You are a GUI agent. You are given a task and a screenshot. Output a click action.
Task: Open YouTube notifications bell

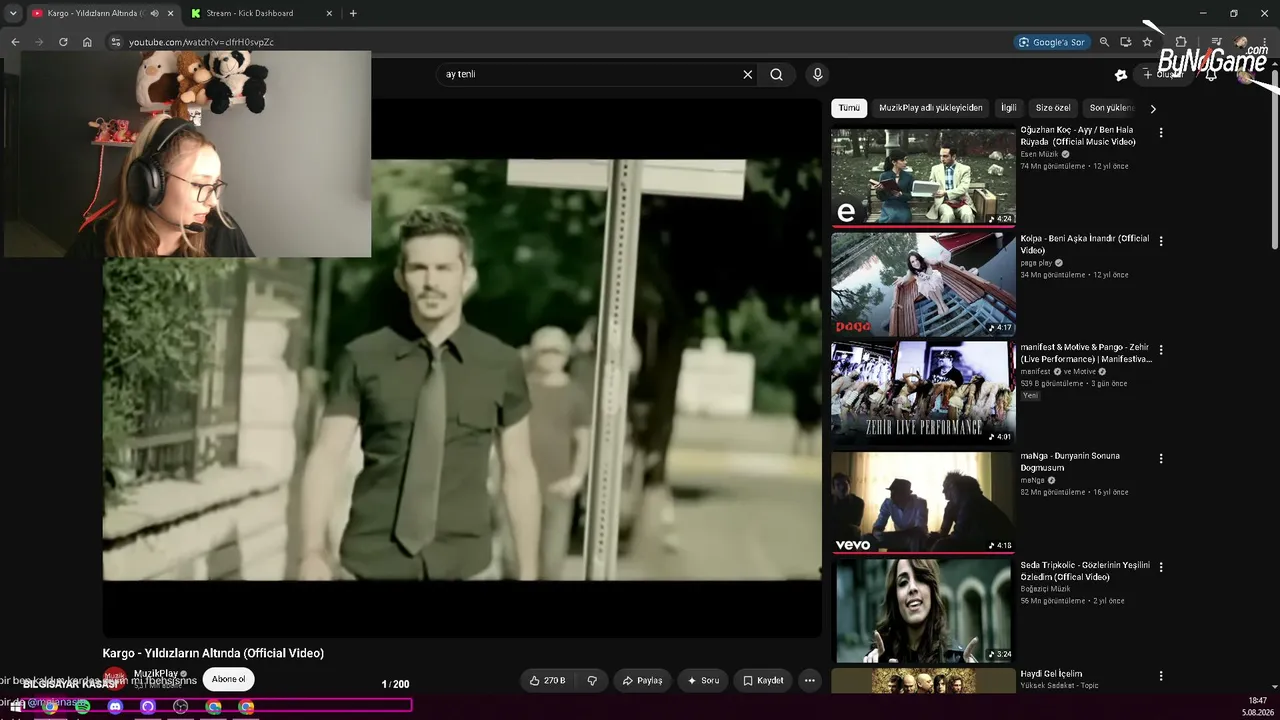1211,74
